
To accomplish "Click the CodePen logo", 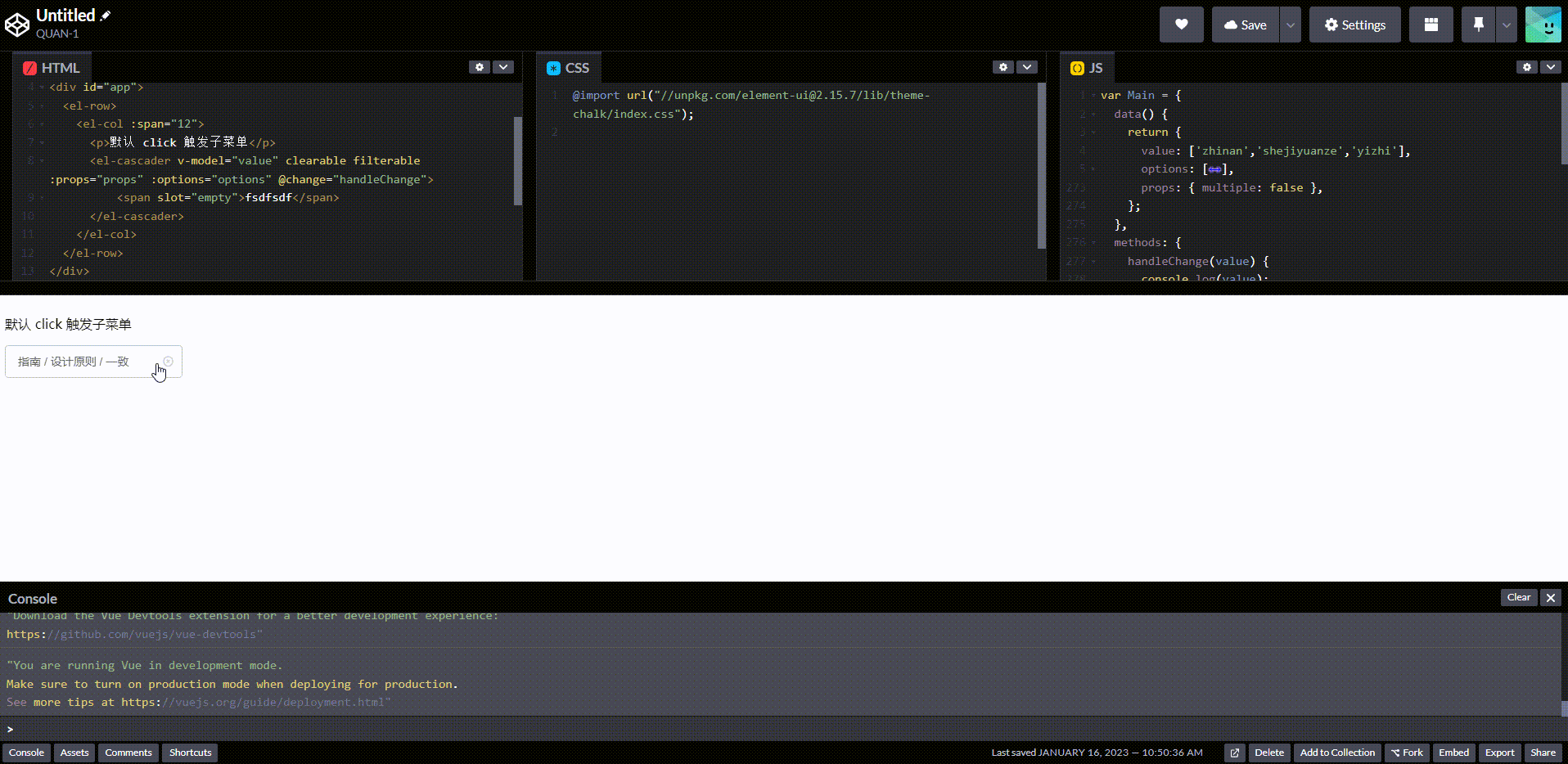I will (x=17, y=25).
